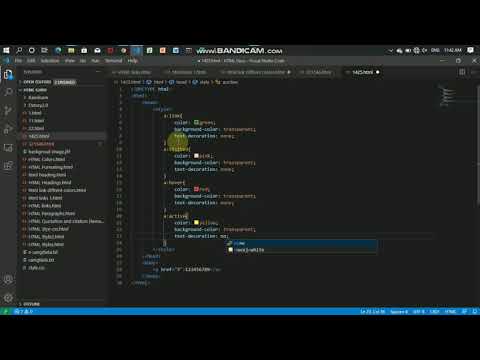Click the notifications bell in status bar
This screenshot has height=360, width=480.
[x=475, y=311]
